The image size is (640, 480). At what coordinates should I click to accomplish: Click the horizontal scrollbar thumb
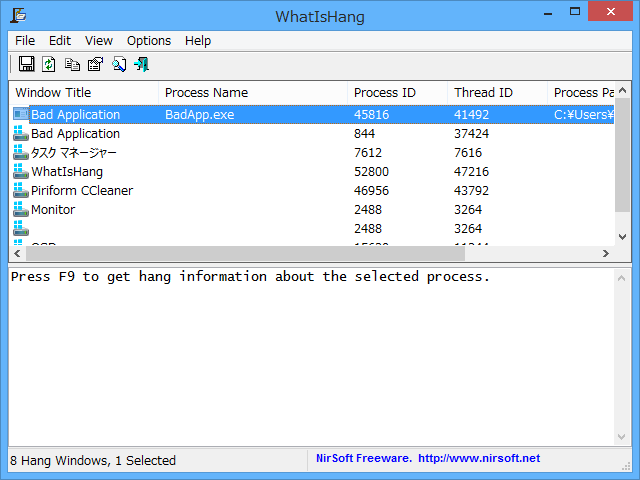click(245, 253)
